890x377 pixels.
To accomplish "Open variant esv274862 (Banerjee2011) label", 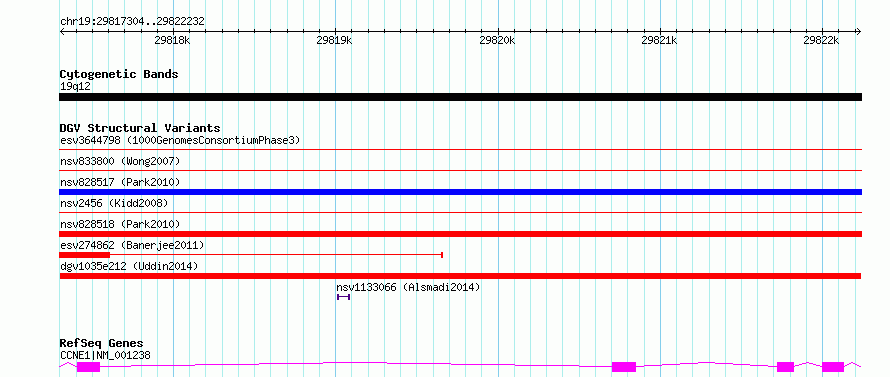I will [x=132, y=245].
